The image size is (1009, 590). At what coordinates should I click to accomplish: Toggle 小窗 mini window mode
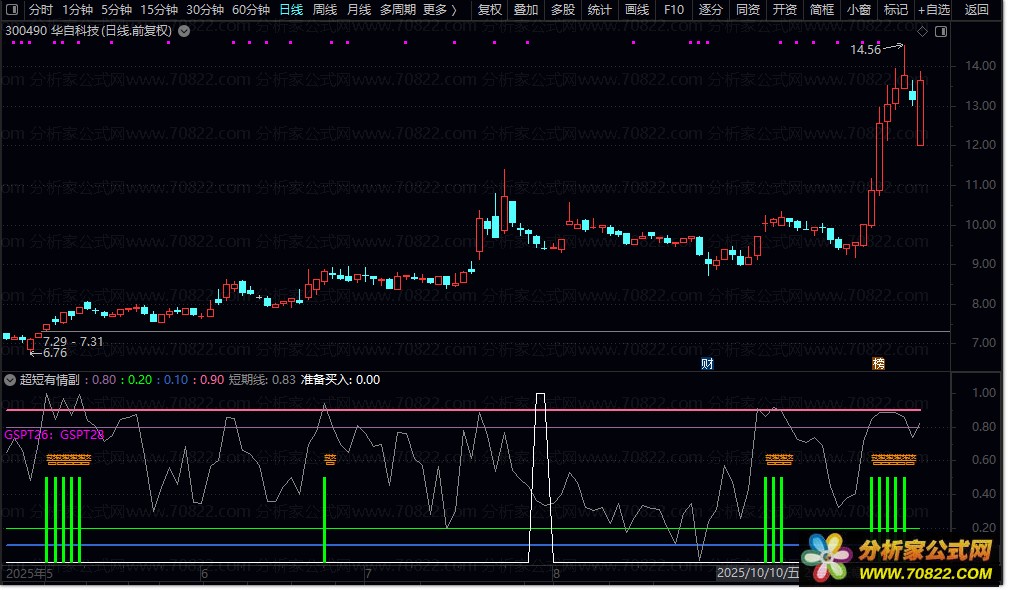pos(858,10)
